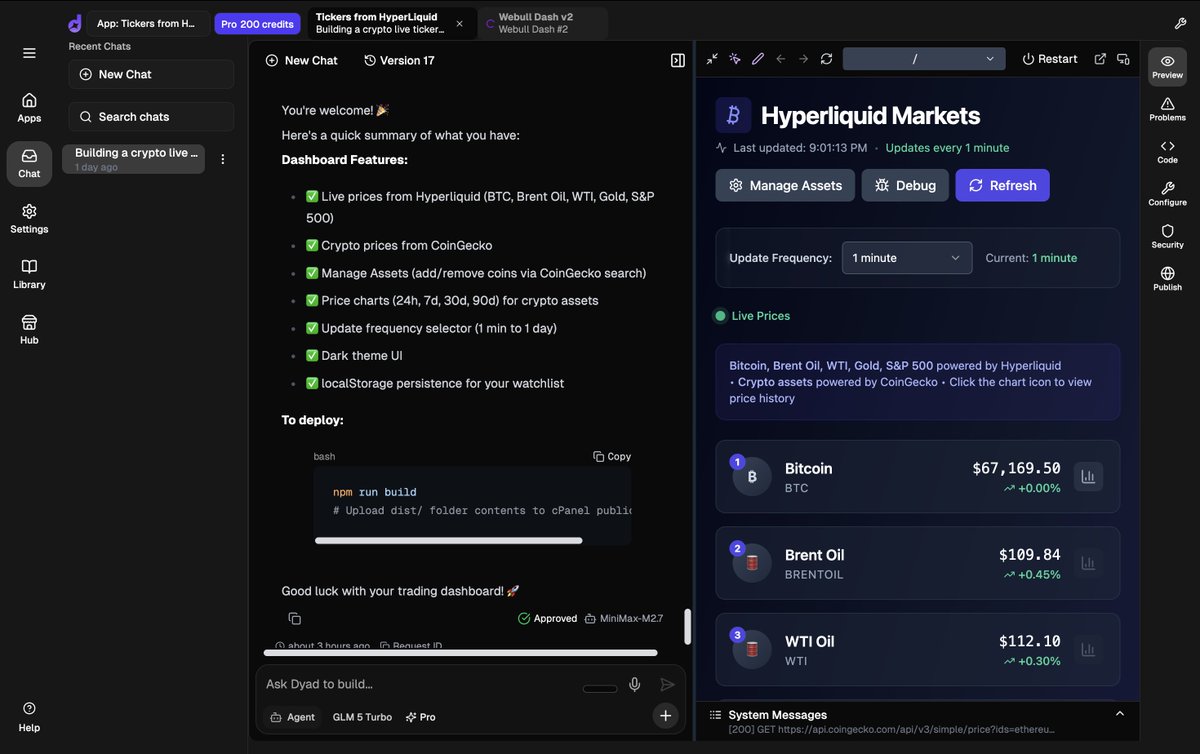Click the Manage Assets button
This screenshot has height=754, width=1200.
(x=785, y=185)
